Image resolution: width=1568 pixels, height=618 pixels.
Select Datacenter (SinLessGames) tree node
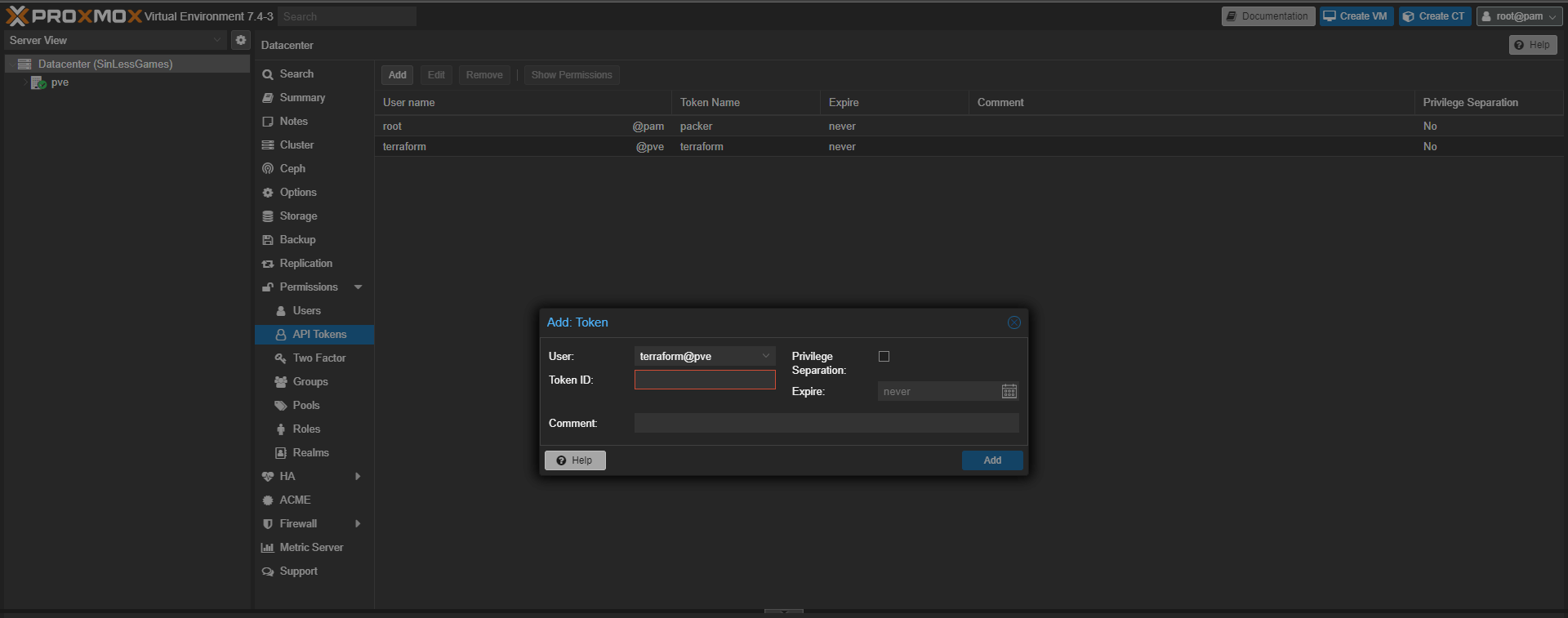click(x=127, y=64)
